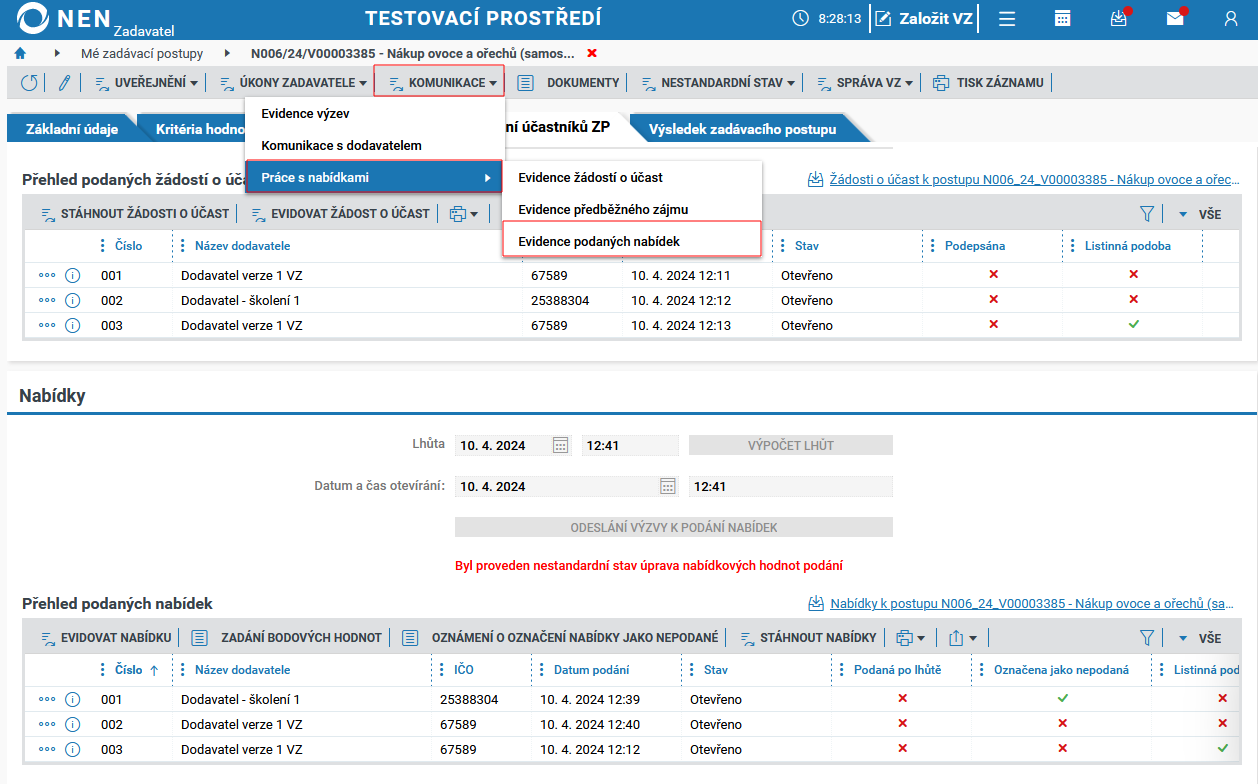Click filter icon in žádosti o účast table

pos(1147,214)
